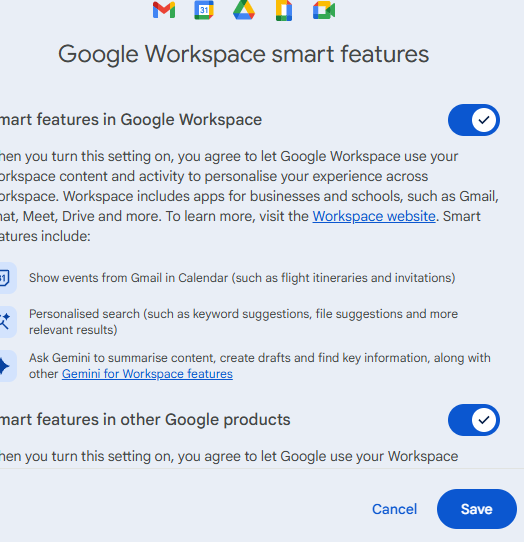Click 'Personalised search' description text

243,322
